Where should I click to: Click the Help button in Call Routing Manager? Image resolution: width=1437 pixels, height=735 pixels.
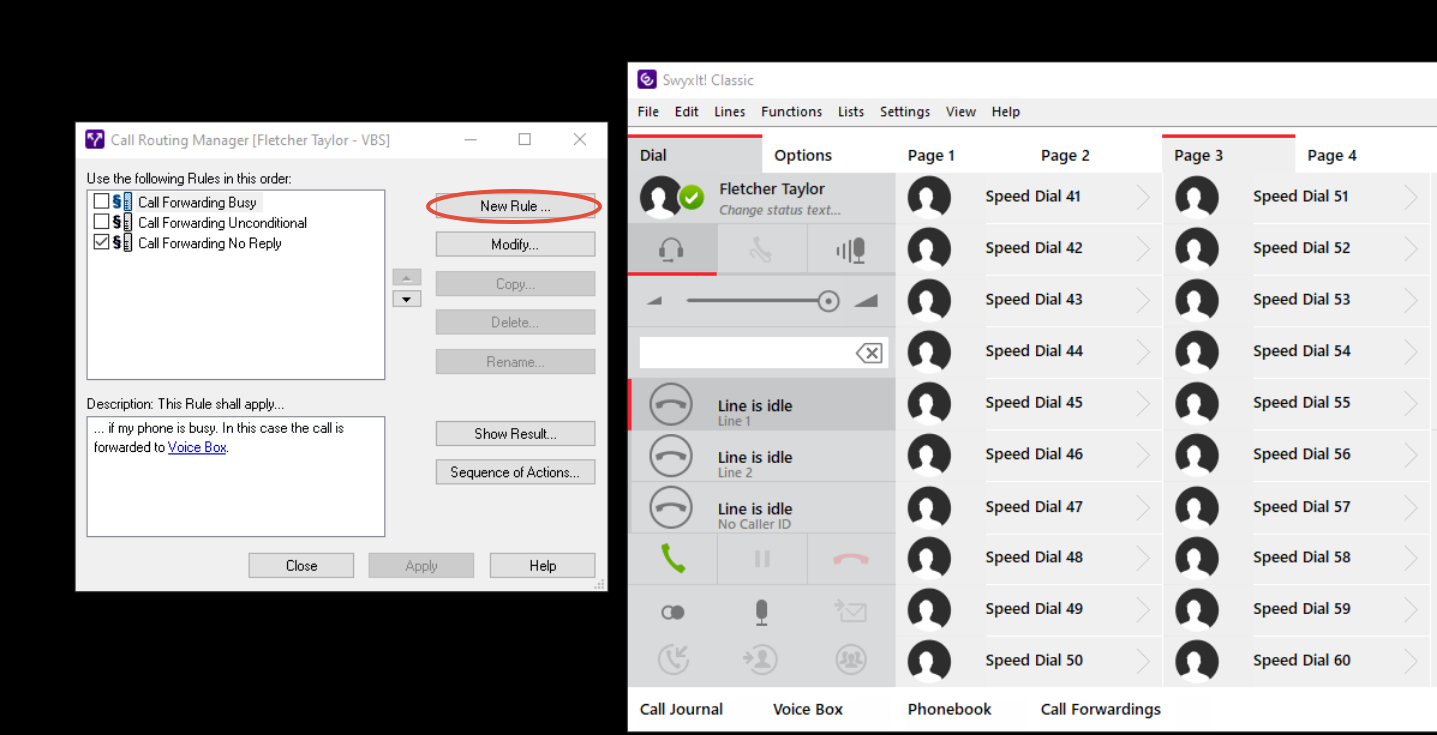542,566
